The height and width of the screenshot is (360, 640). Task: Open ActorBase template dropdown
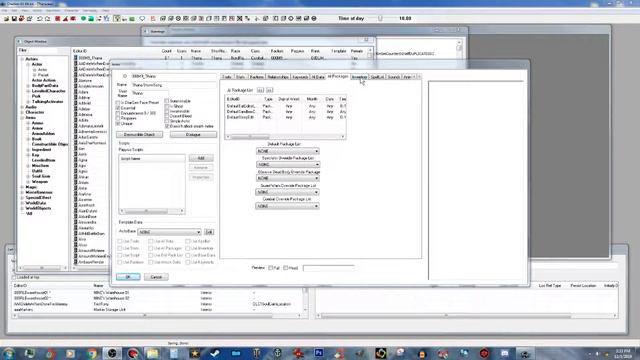(x=169, y=232)
